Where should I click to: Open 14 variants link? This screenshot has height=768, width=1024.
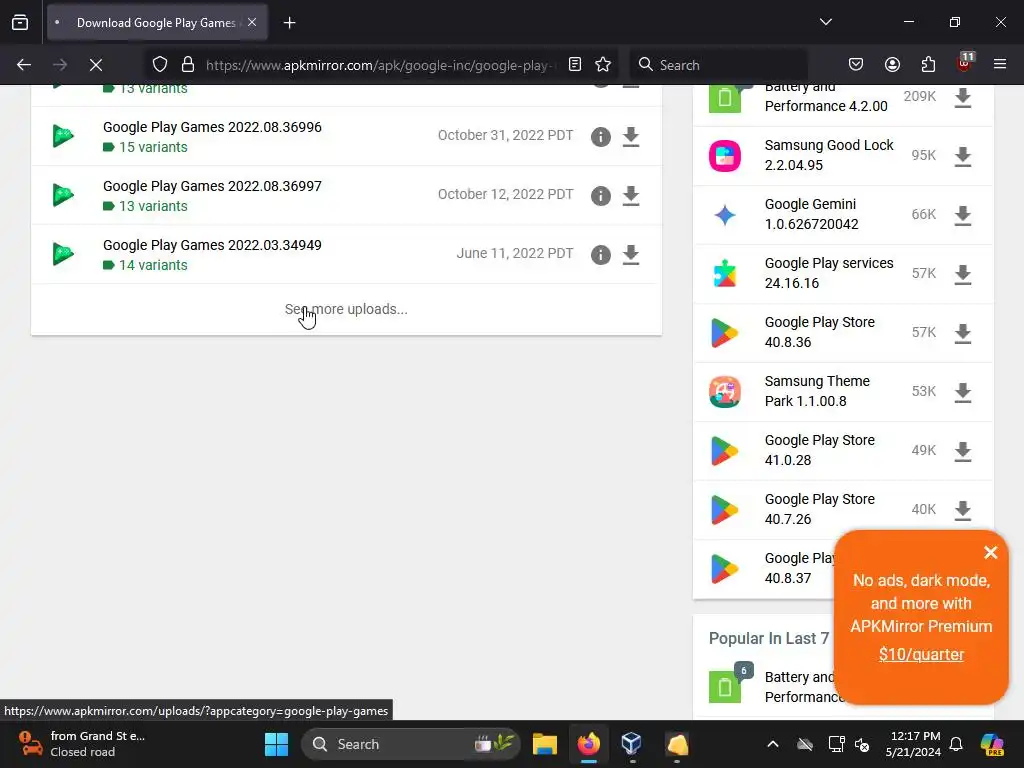tap(153, 265)
